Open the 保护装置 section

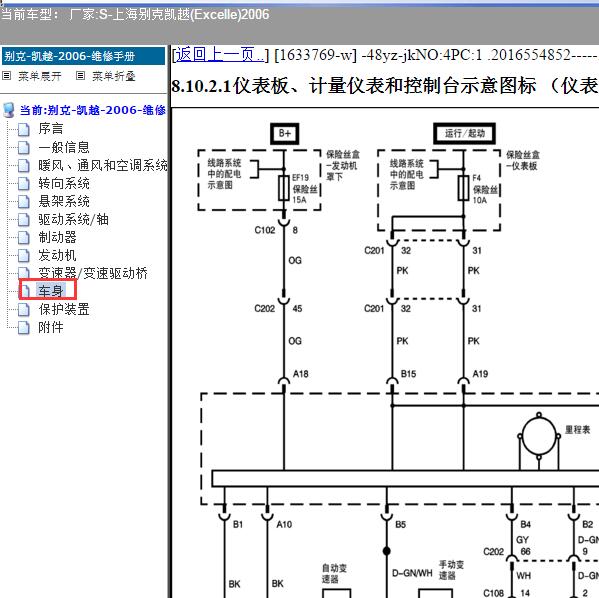[64, 309]
